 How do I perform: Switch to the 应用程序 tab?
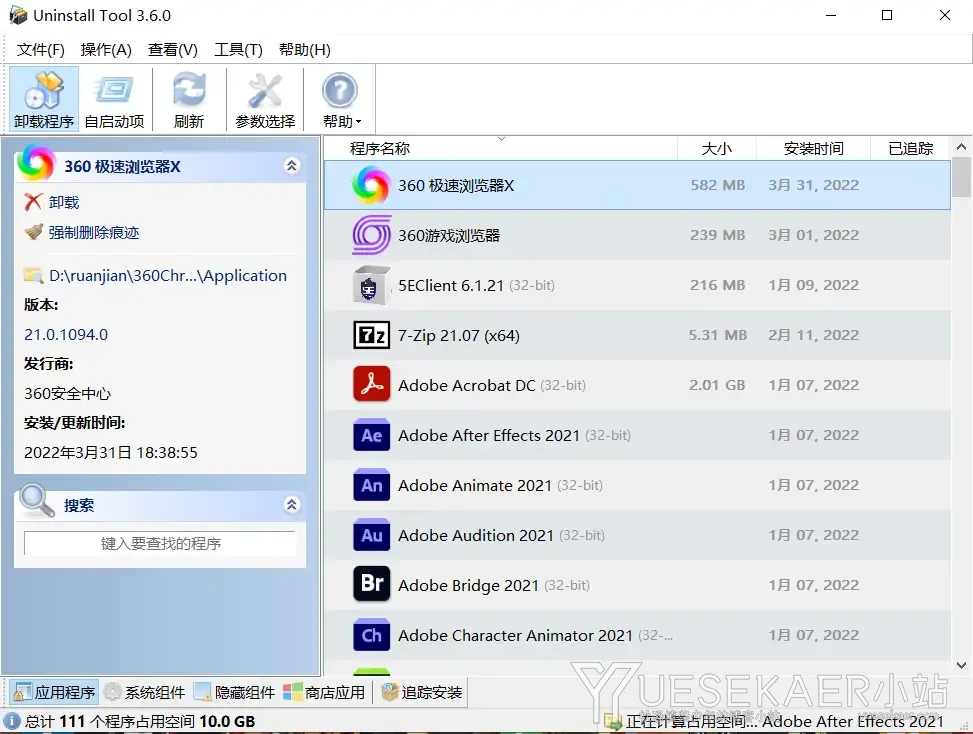pos(55,692)
